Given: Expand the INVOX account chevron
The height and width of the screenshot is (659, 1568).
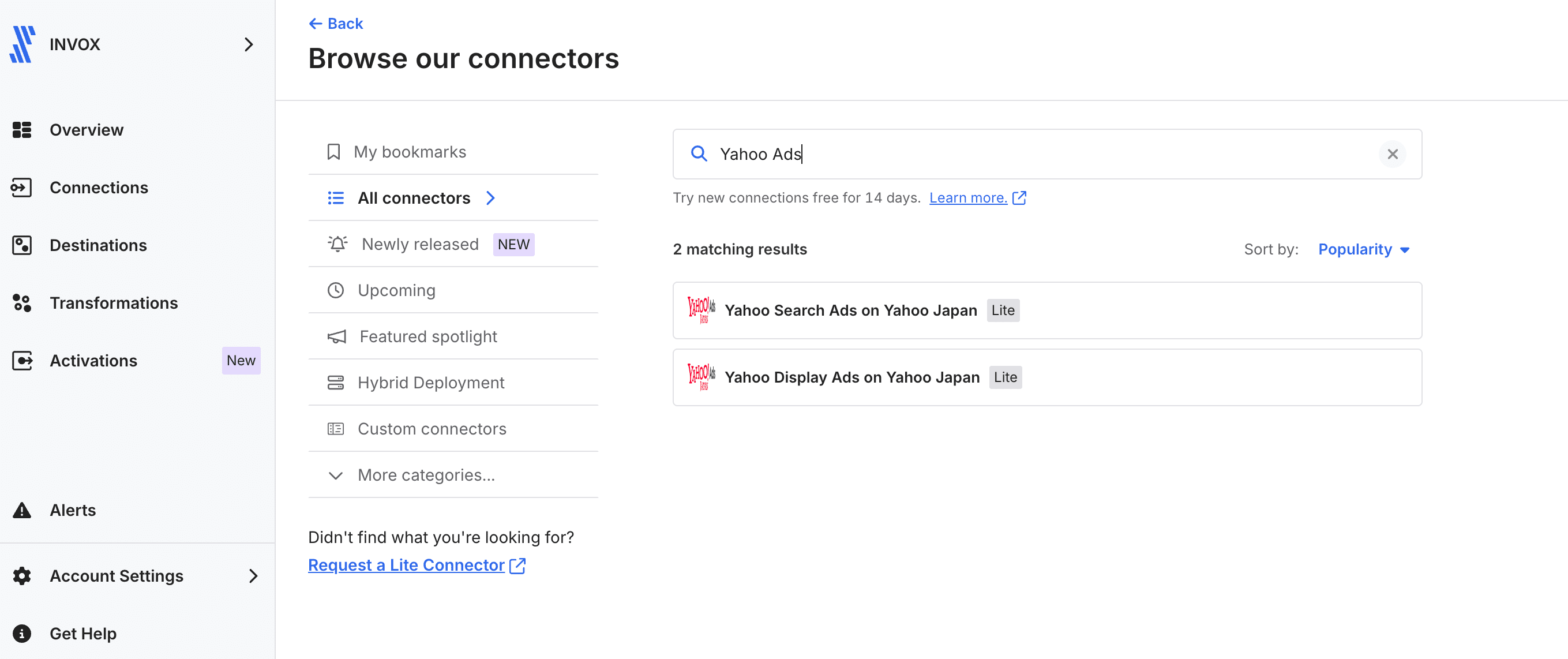Looking at the screenshot, I should coord(248,44).
